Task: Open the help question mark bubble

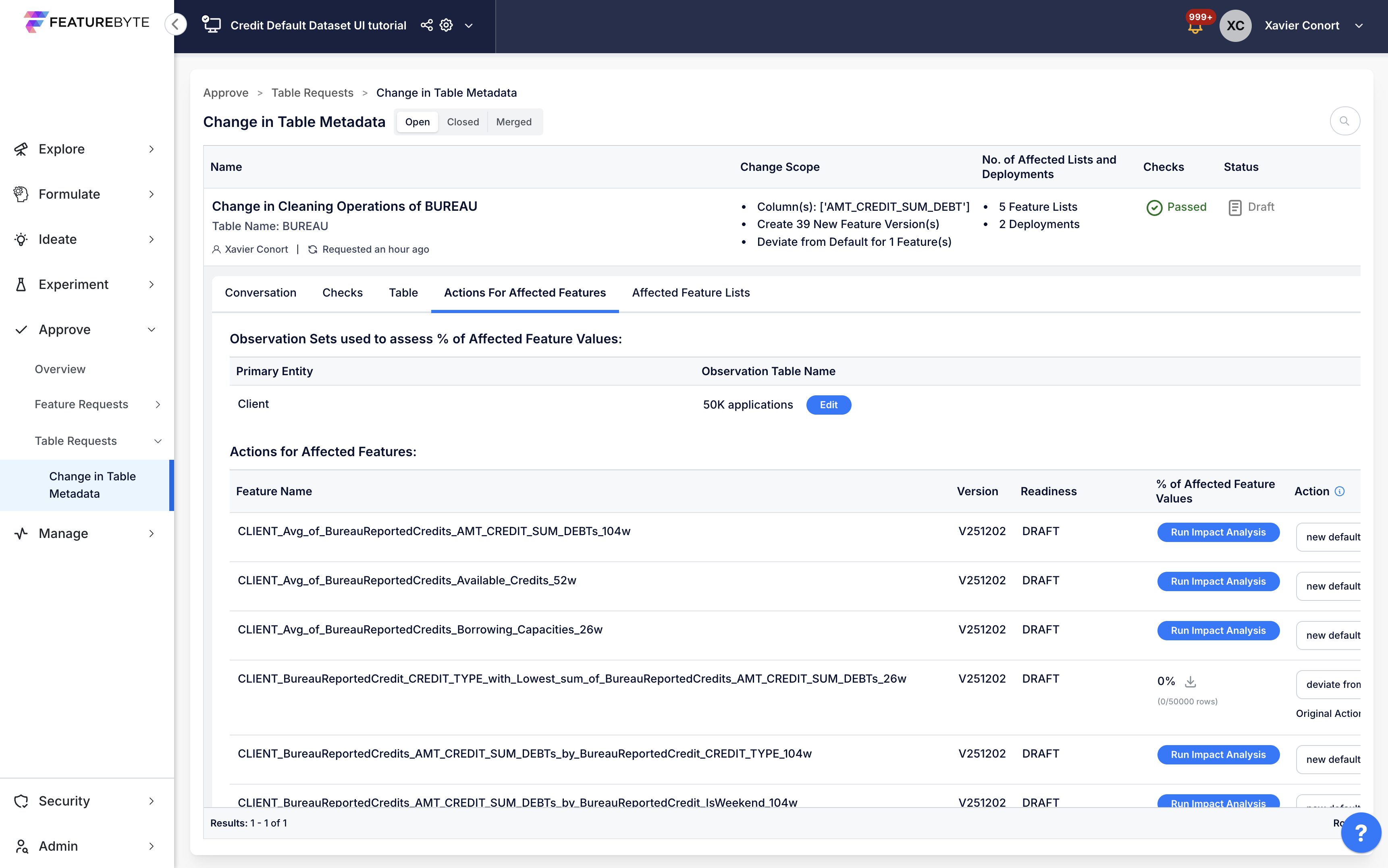Action: click(1361, 833)
